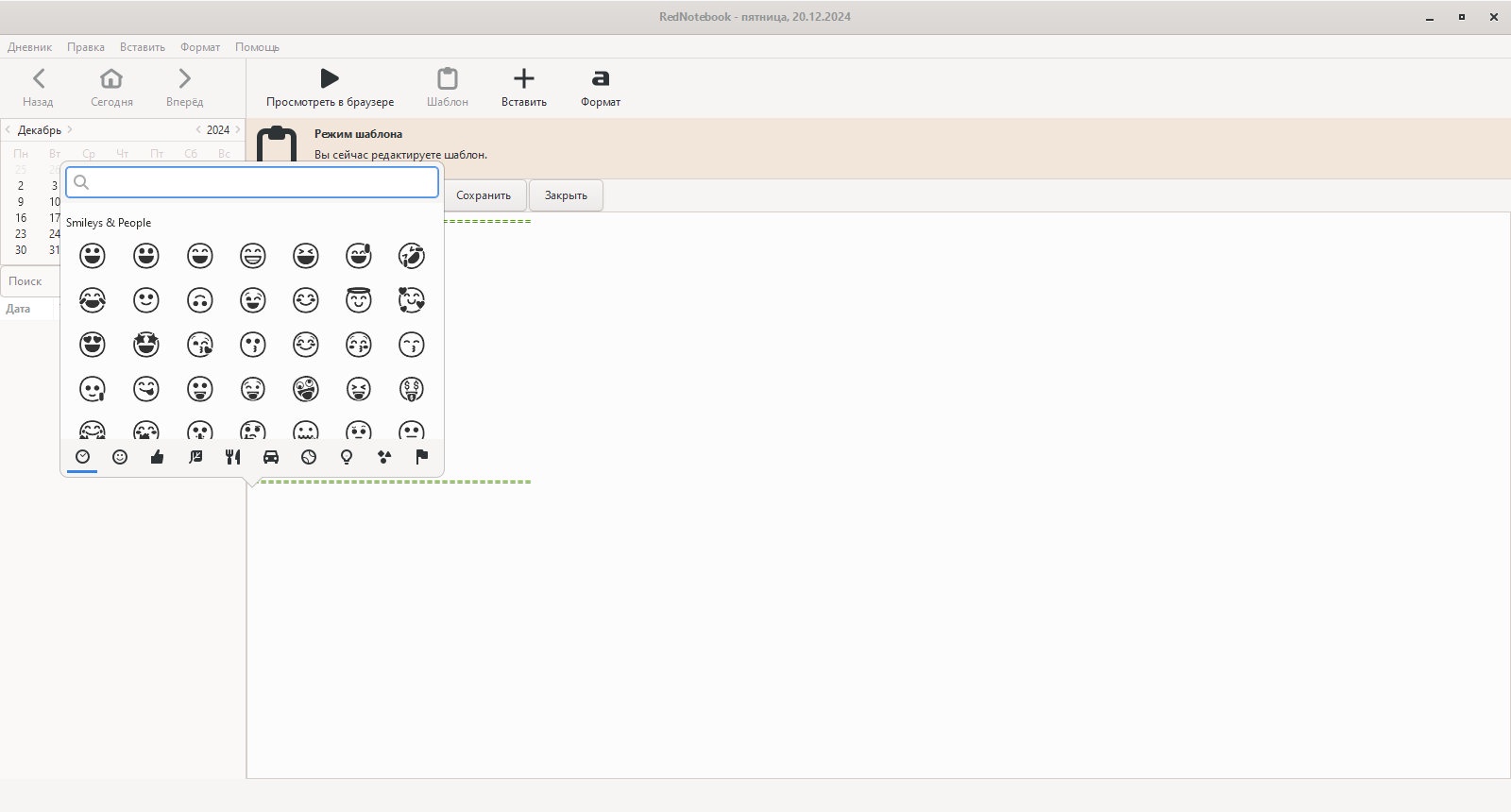This screenshot has width=1511, height=812.
Task: Focus the emoji search field
Action: [x=252, y=182]
